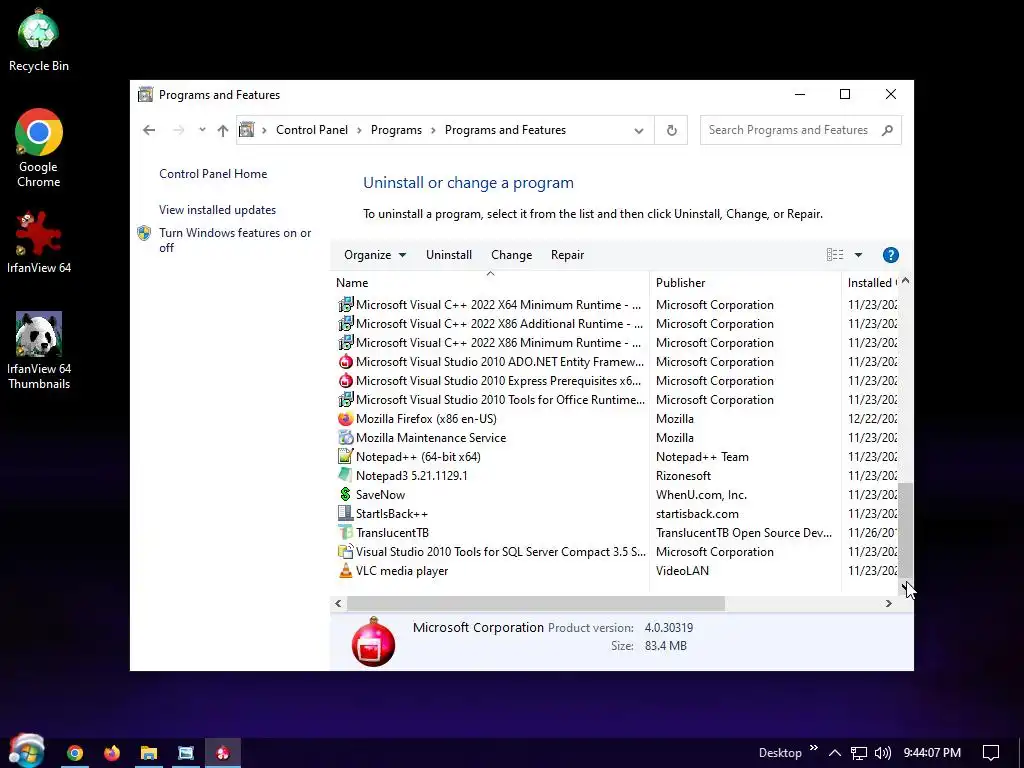1024x768 pixels.
Task: Click Programs and Features breadcrumb
Action: [505, 130]
